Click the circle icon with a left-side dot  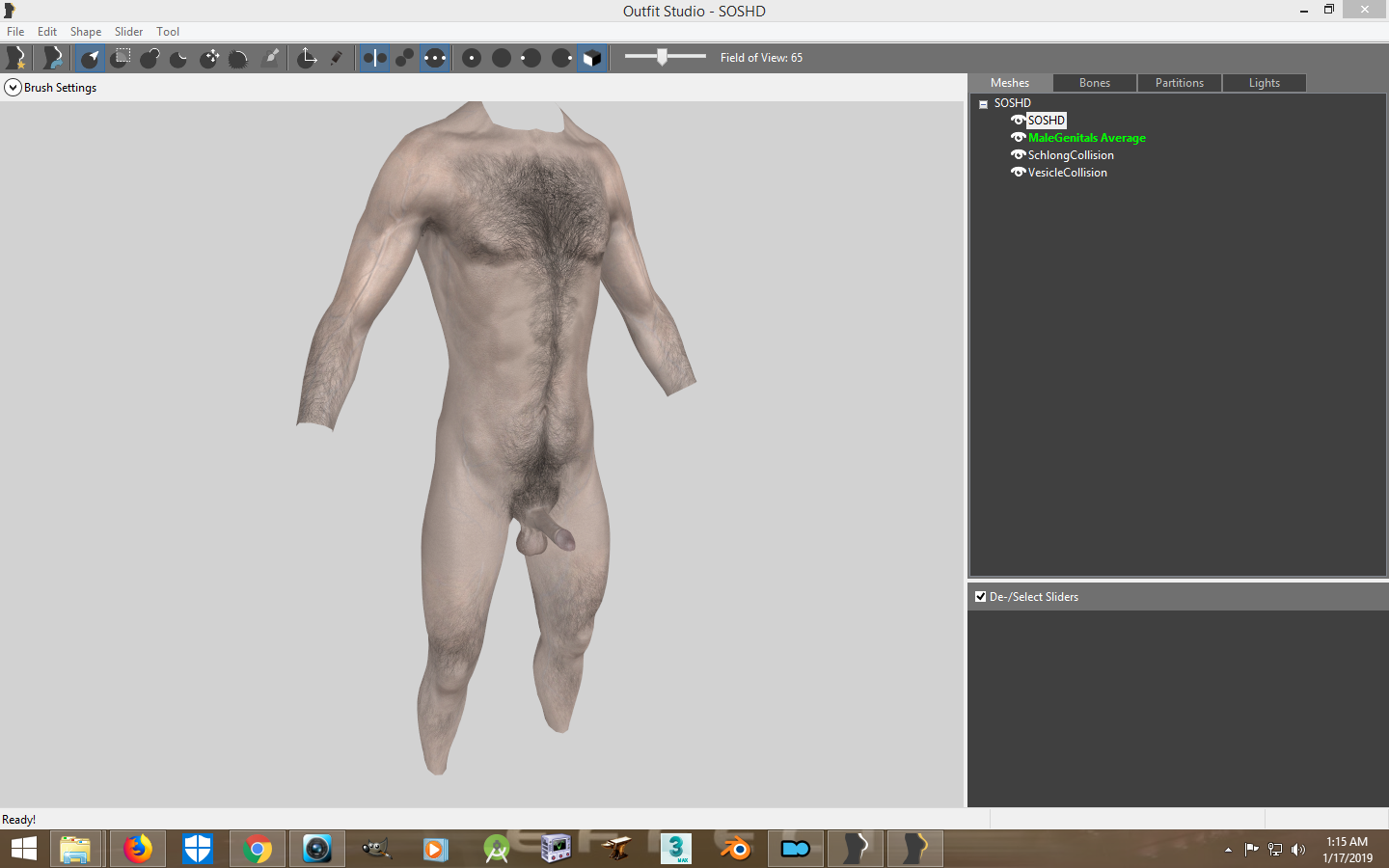click(x=531, y=58)
